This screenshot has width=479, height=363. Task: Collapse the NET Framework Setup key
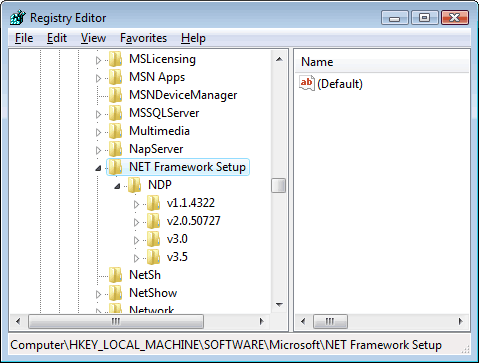98,168
